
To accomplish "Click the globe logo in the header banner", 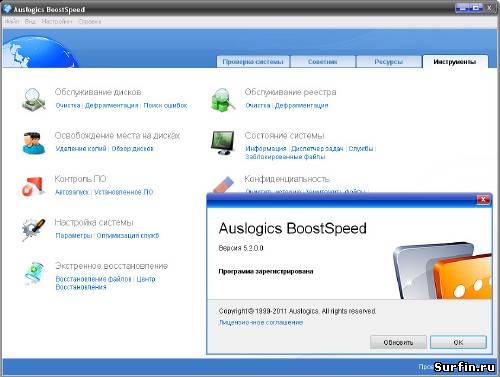I will [x=40, y=52].
